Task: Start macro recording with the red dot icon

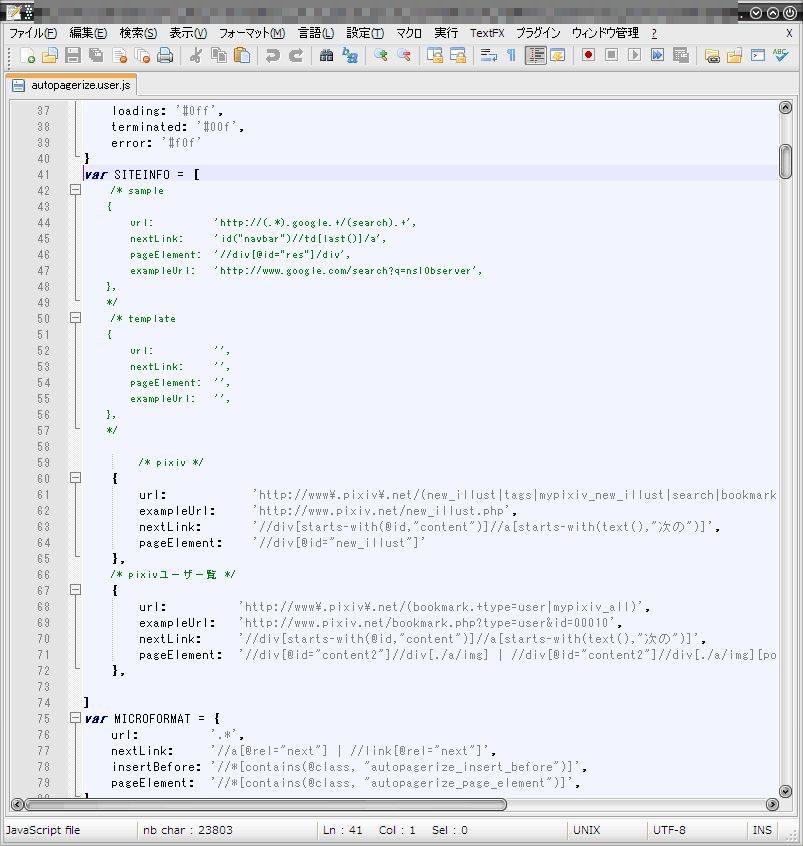Action: pos(588,56)
